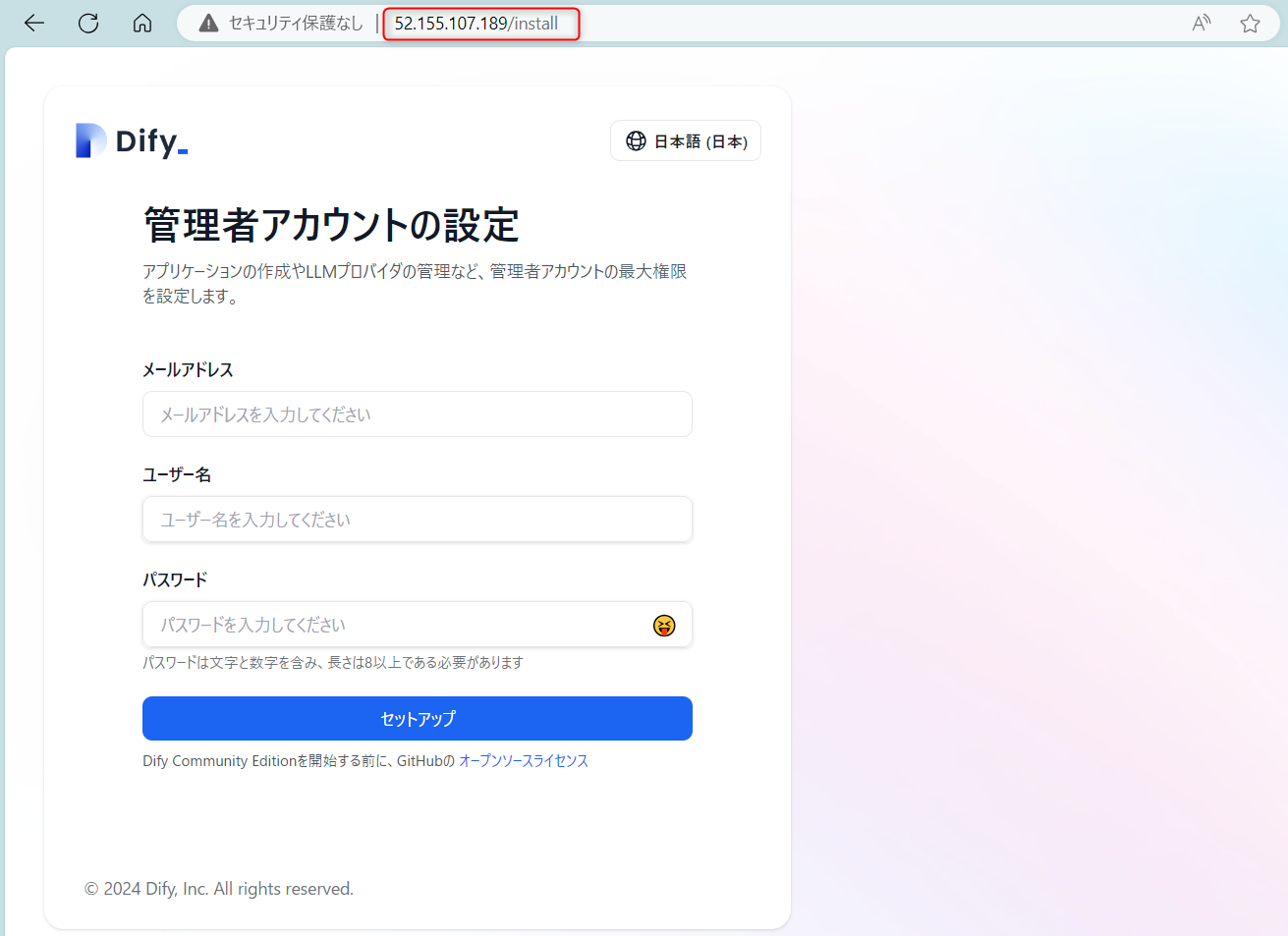The height and width of the screenshot is (936, 1288).
Task: Click the 管理者アカウントの設定 heading
Action: (331, 224)
